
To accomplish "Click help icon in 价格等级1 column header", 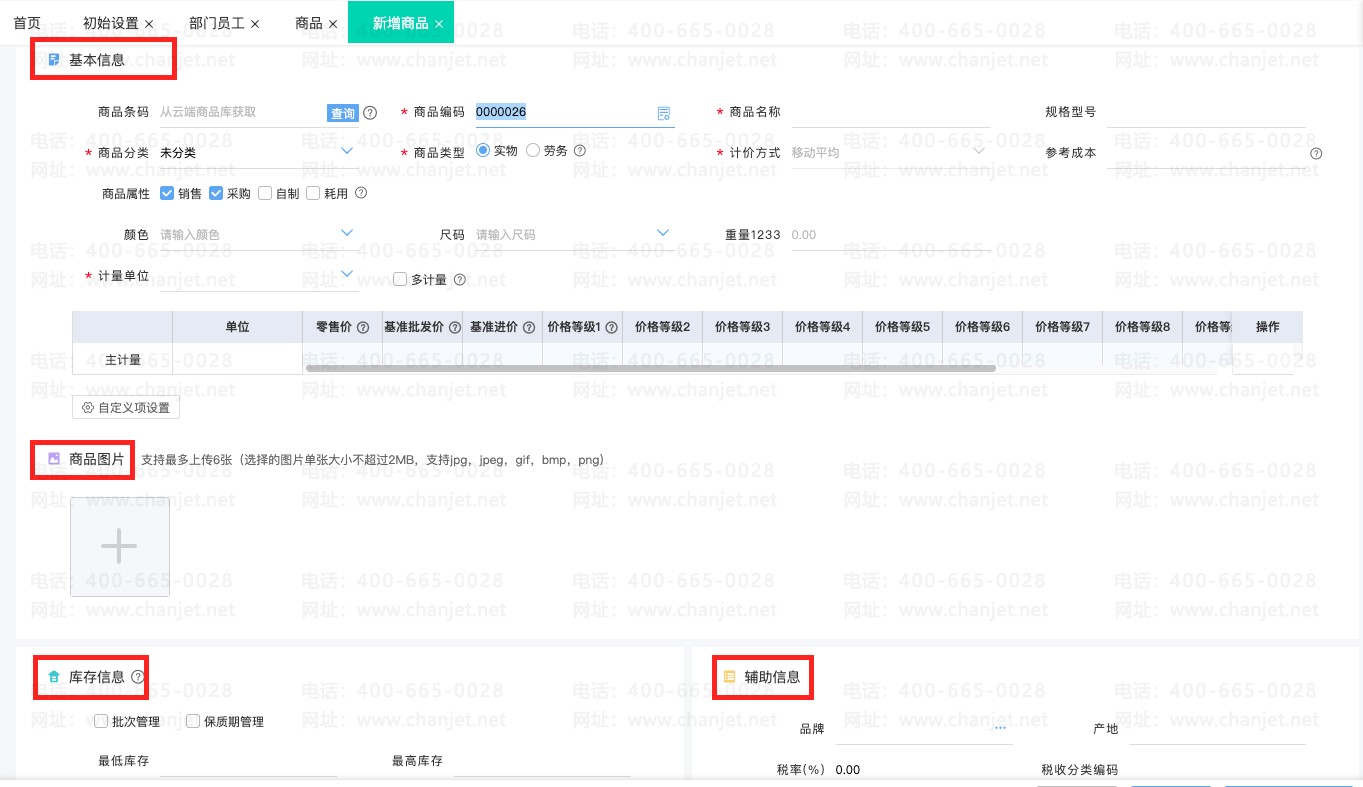I will (x=611, y=327).
